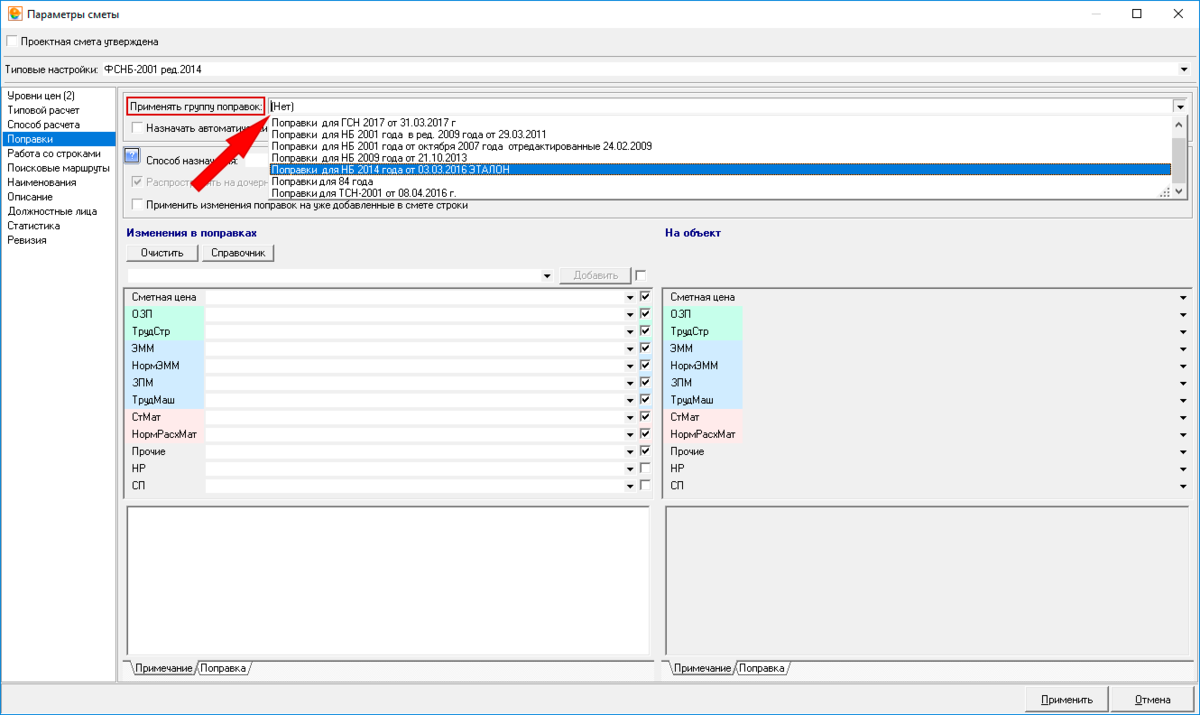Open Статистика section
The height and width of the screenshot is (715, 1200).
pyautogui.click(x=34, y=226)
